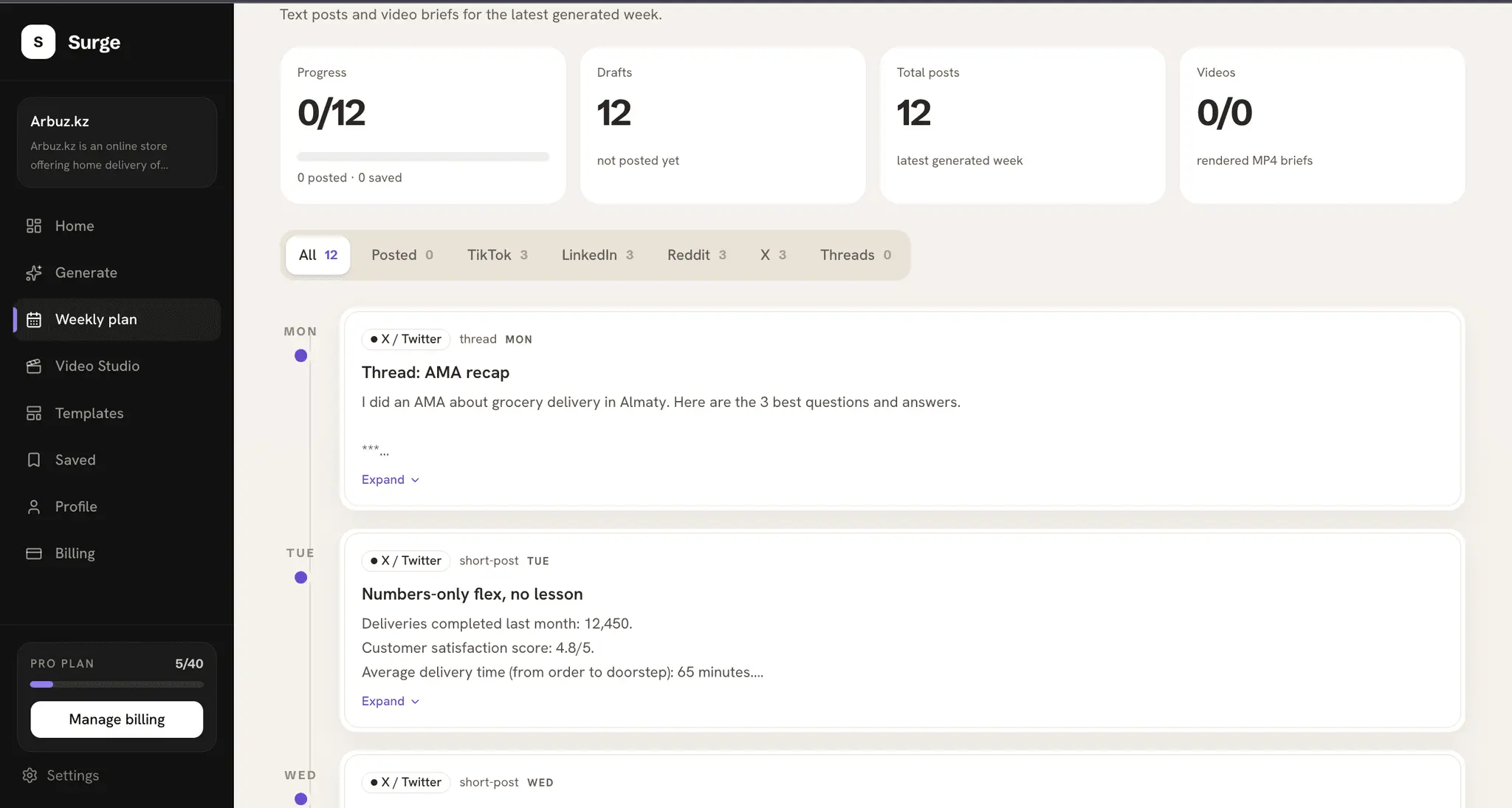Select the All 12 filter tab
This screenshot has height=808, width=1512.
coord(318,255)
